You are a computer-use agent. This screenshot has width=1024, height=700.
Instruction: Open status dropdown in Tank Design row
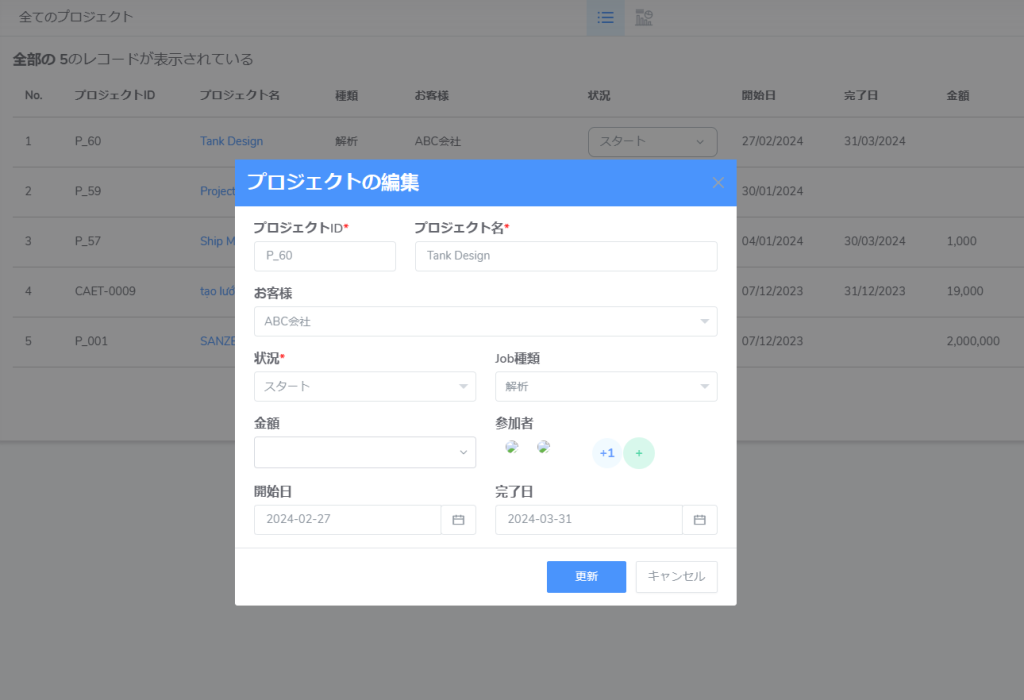pos(652,142)
